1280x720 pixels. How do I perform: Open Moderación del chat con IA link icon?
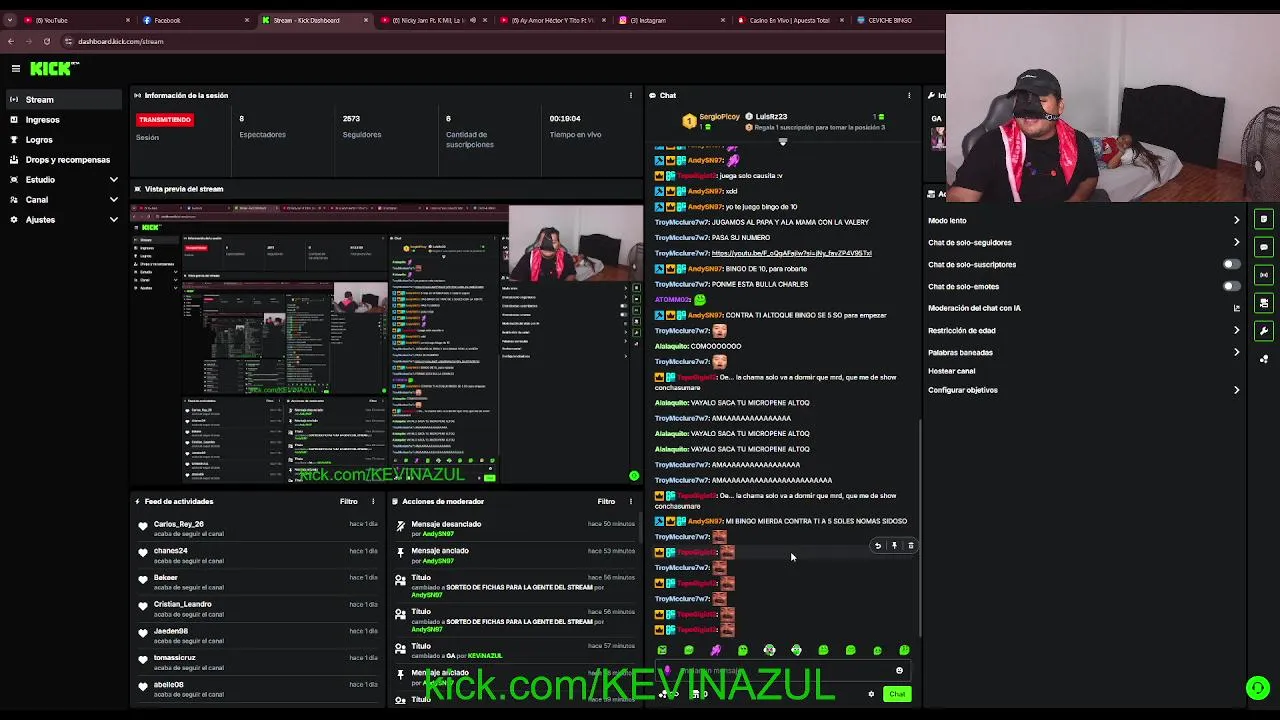(1236, 308)
